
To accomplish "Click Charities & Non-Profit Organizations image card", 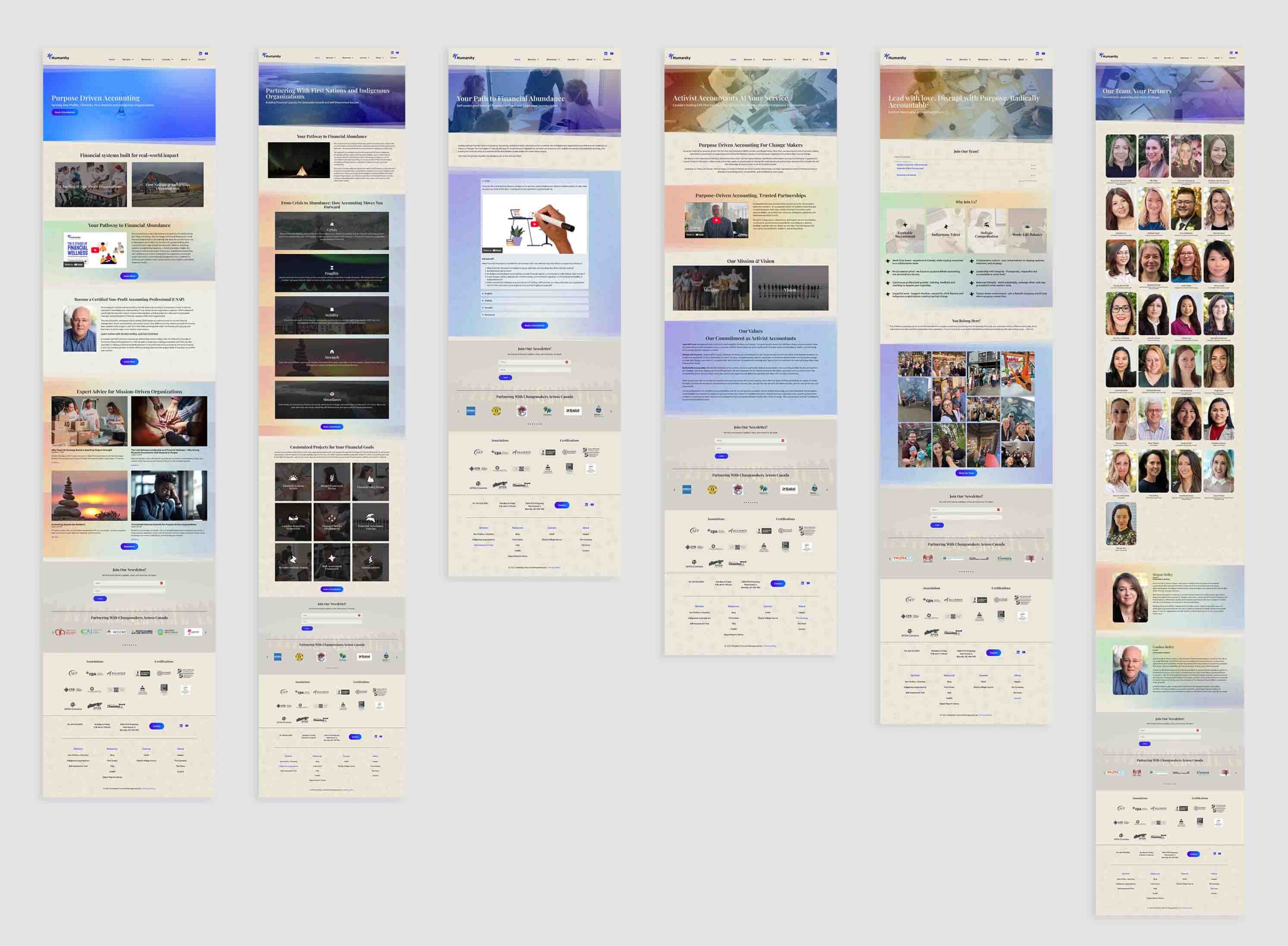I will [x=91, y=184].
